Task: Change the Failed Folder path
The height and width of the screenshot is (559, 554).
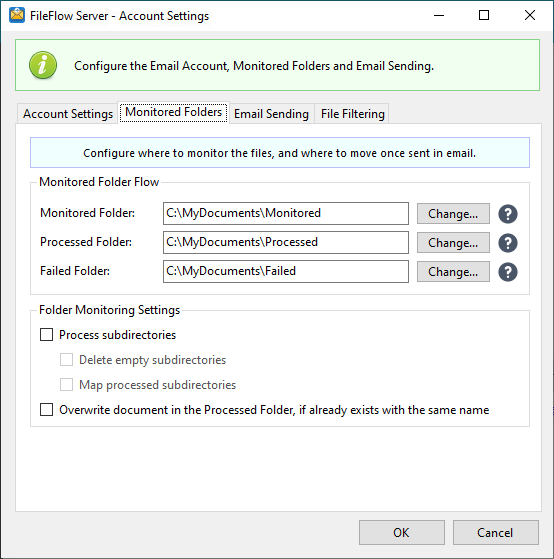Action: 453,272
